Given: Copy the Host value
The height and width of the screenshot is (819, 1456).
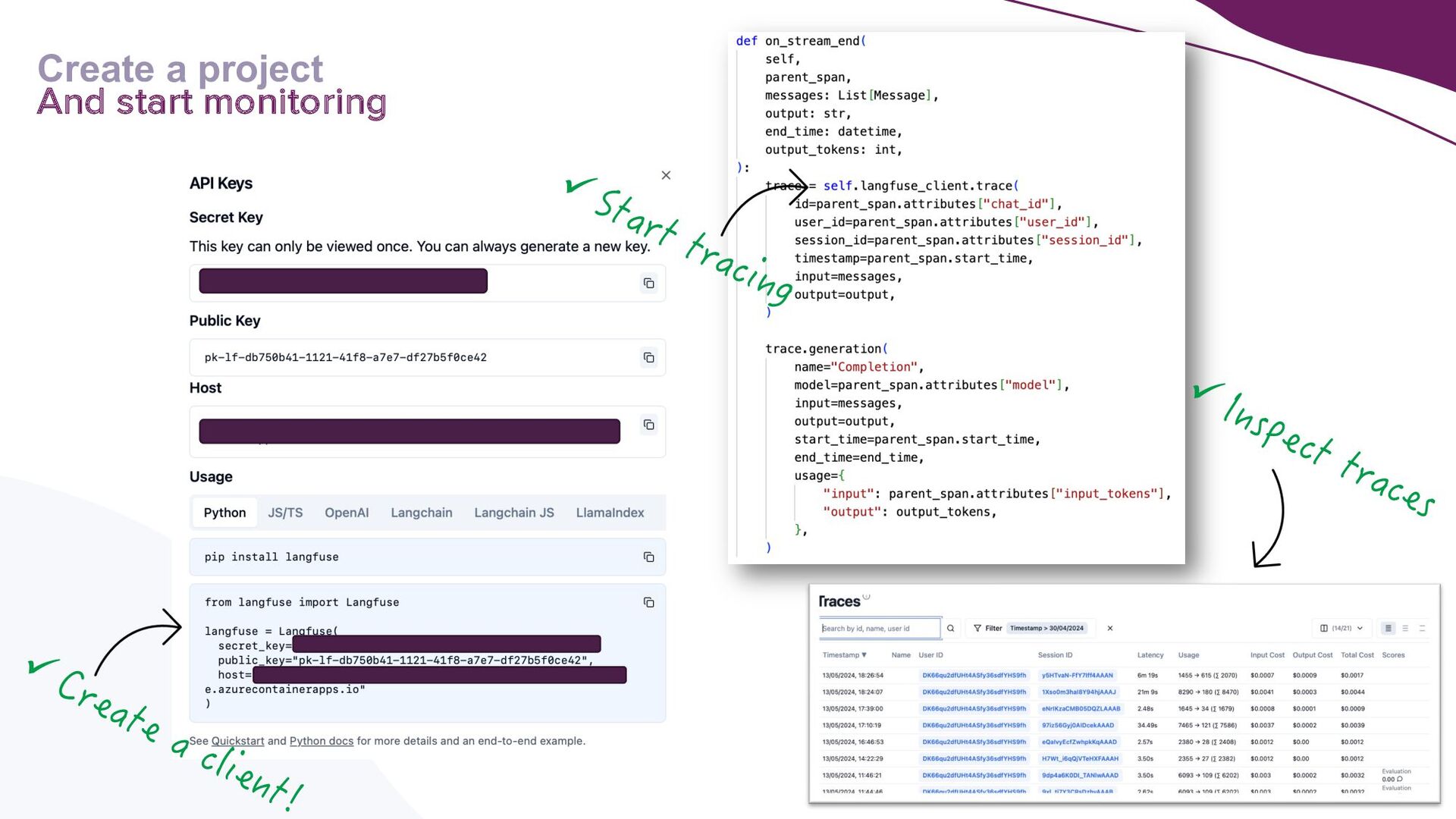Looking at the screenshot, I should pos(648,425).
